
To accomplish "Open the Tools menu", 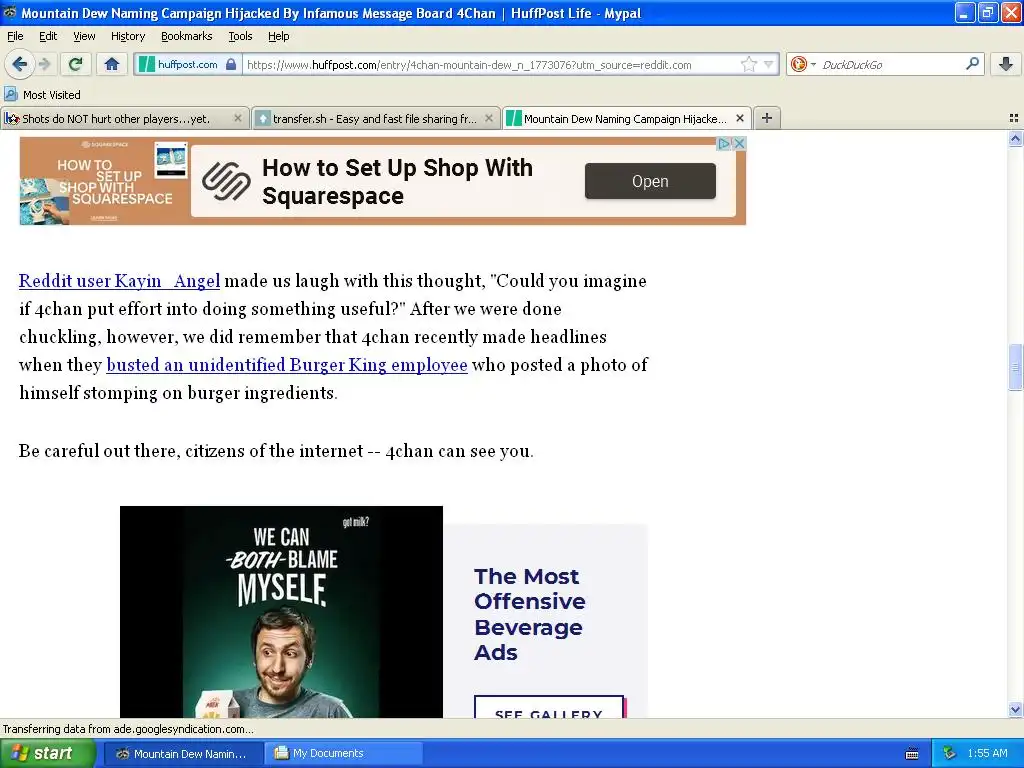I will pyautogui.click(x=240, y=36).
